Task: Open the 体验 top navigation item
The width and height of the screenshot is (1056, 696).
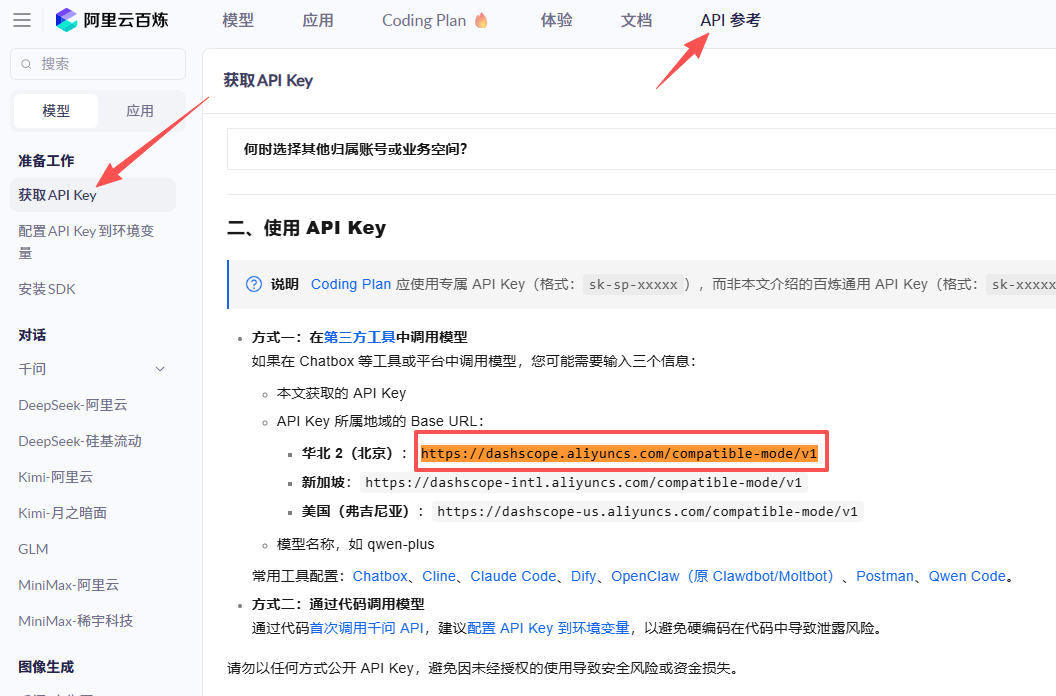Action: click(x=556, y=20)
